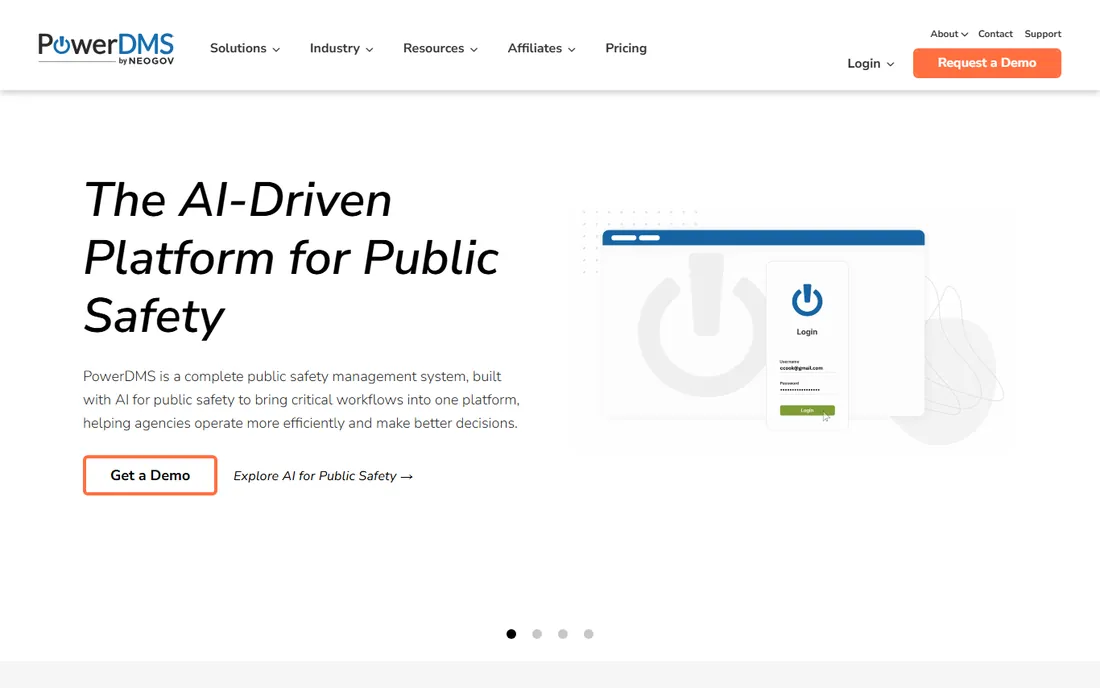Expand the Affiliates menu
The width and height of the screenshot is (1100, 688).
click(541, 48)
